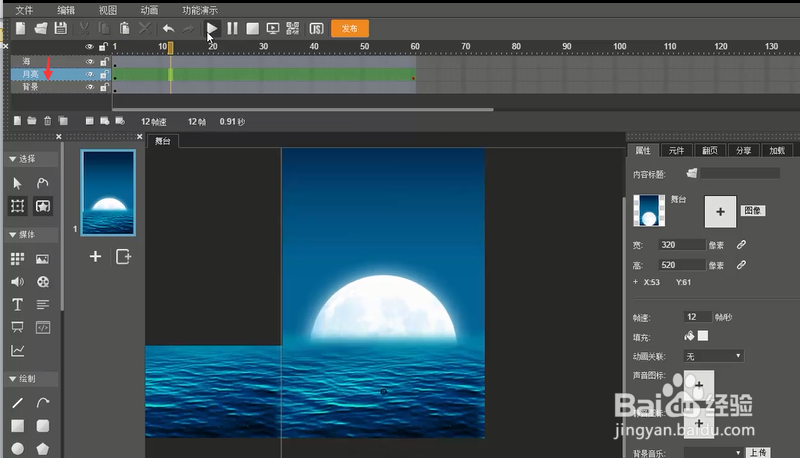The image size is (800, 458).
Task: Click the 图像 image button
Action: point(753,211)
